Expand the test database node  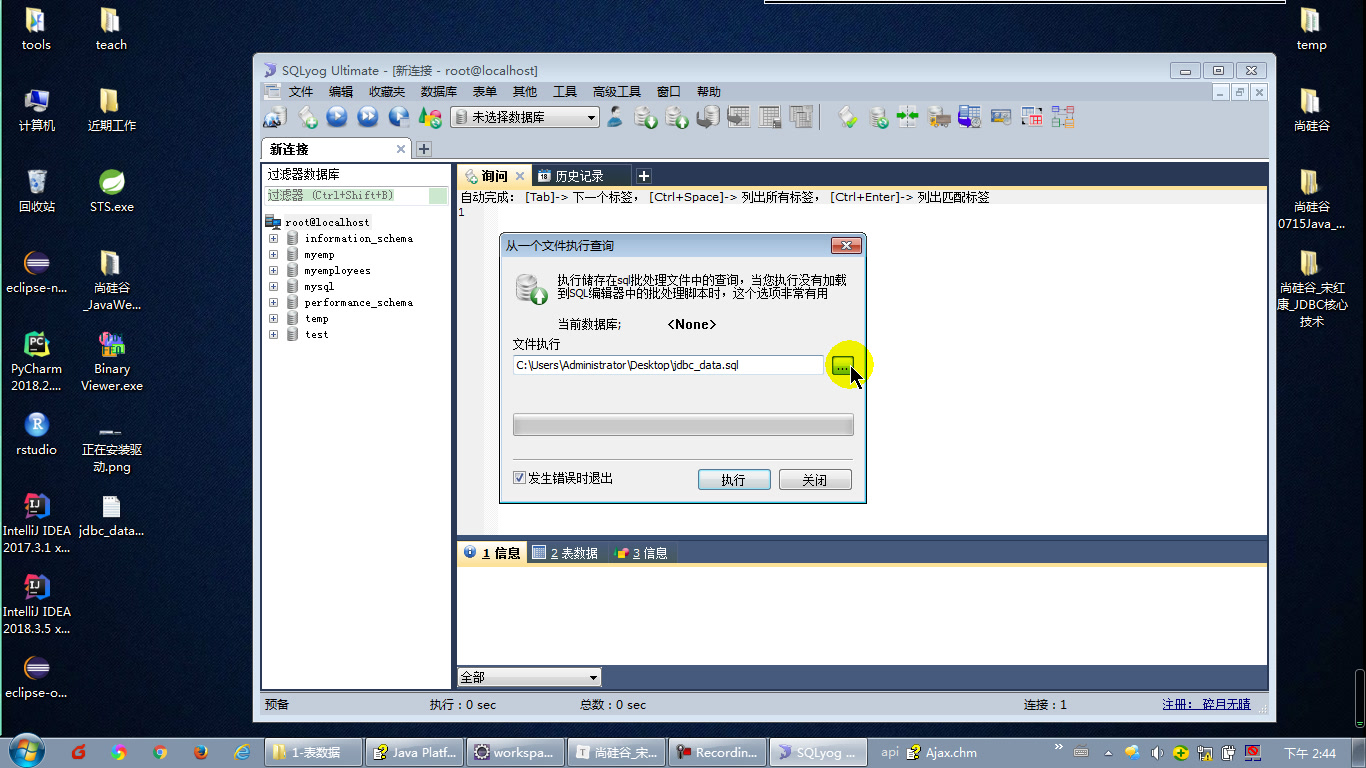273,335
